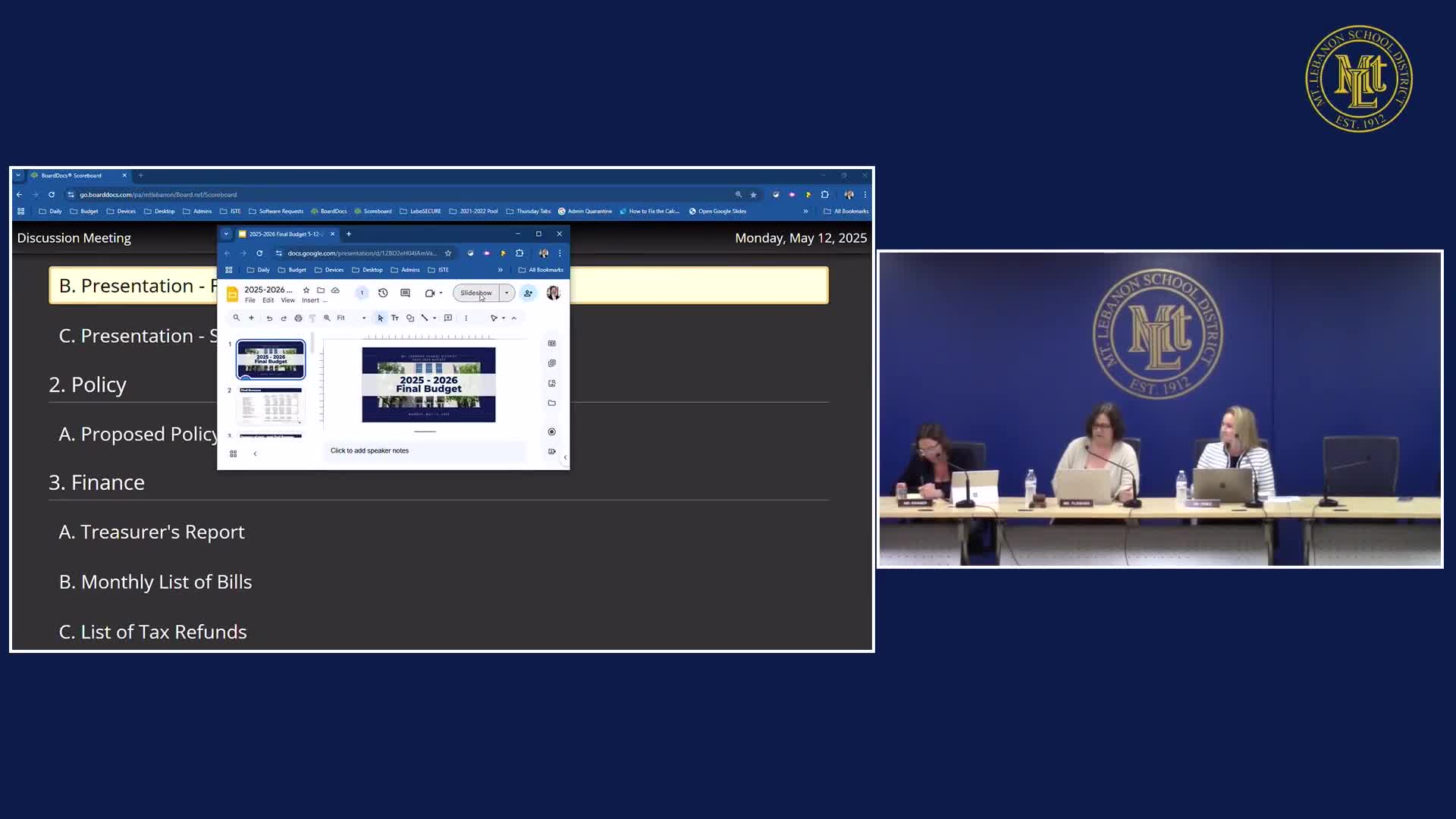Hide Slides menus with the up chevron
This screenshot has width=1456, height=819.
coord(514,318)
